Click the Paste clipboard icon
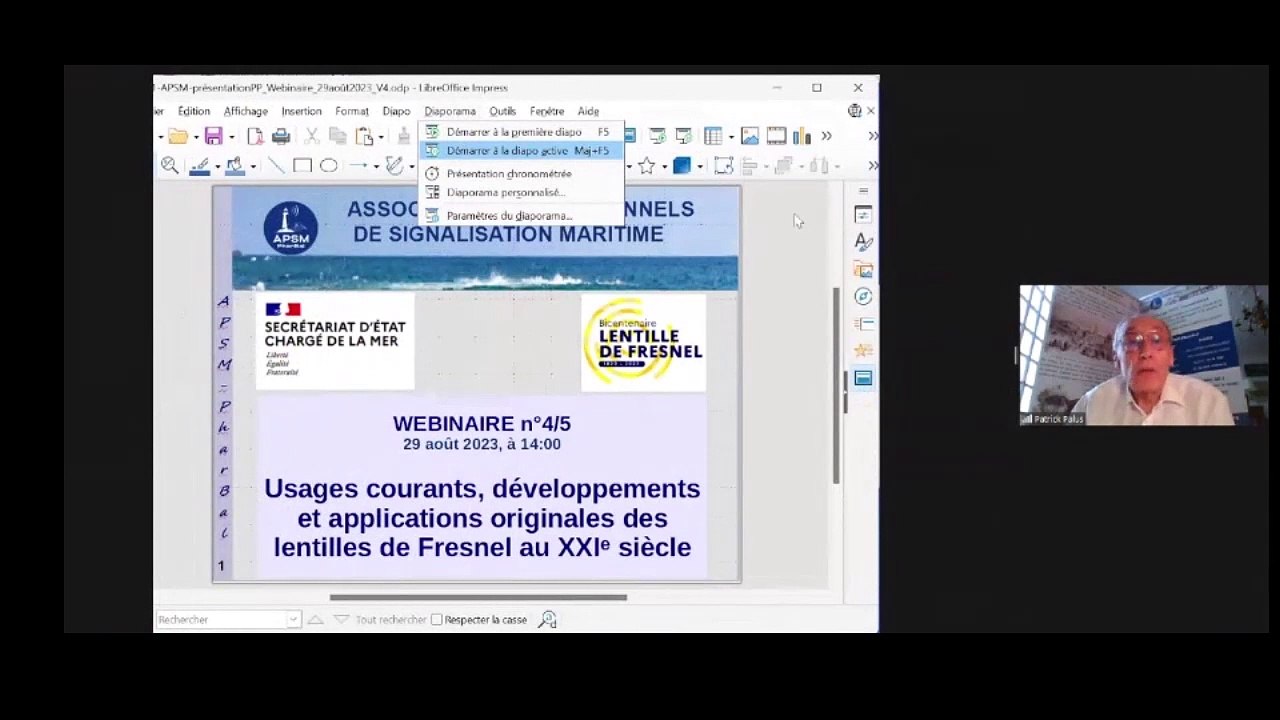 364,136
